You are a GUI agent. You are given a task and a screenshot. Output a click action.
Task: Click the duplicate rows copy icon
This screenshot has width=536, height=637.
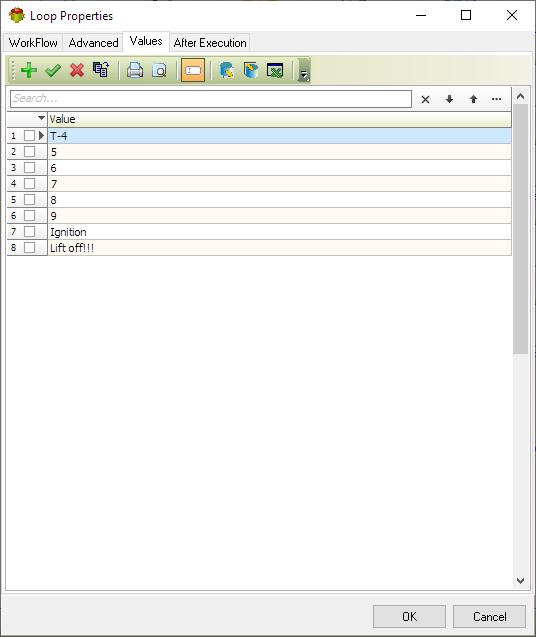point(101,70)
